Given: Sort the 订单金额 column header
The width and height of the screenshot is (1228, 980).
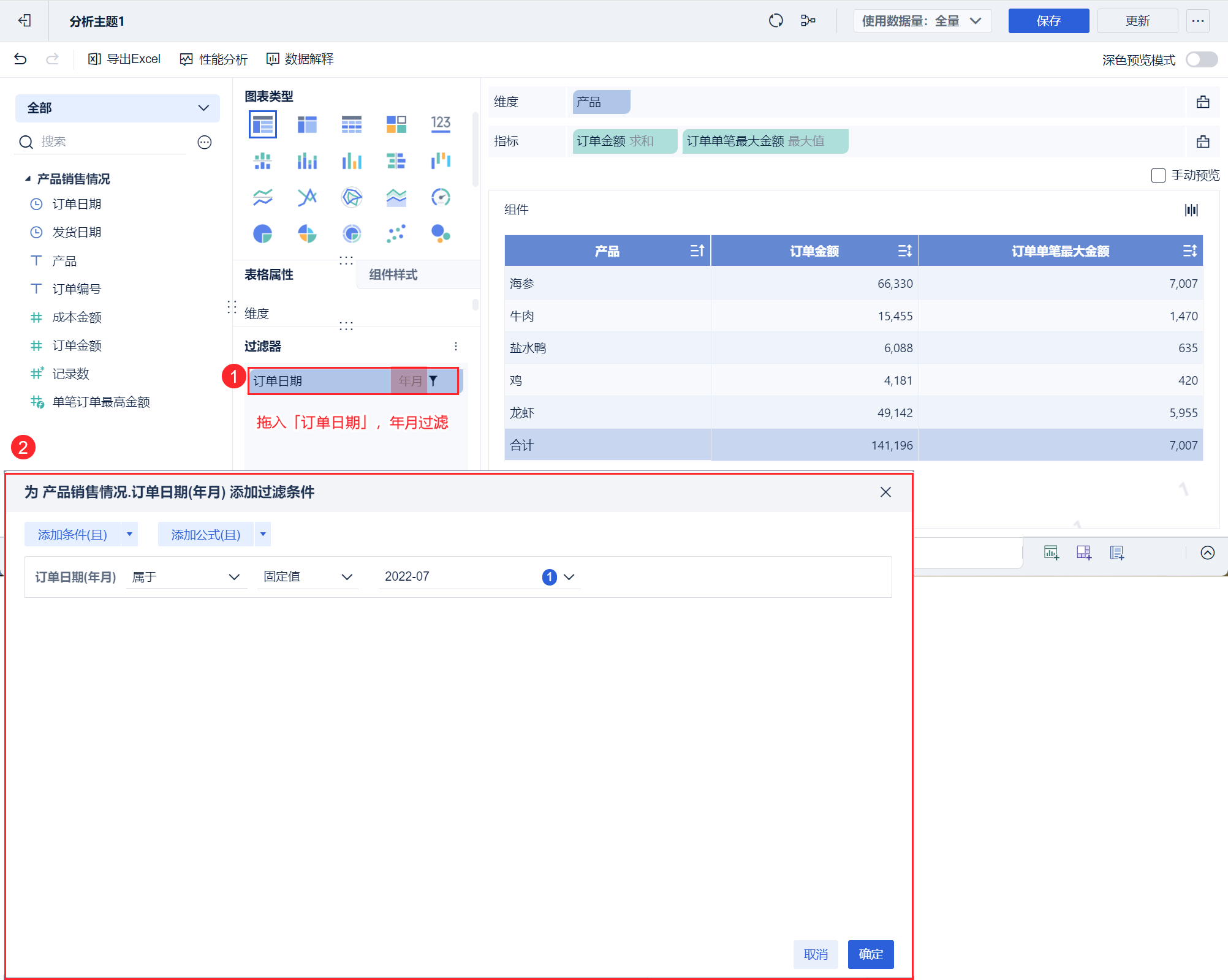Looking at the screenshot, I should tap(904, 251).
